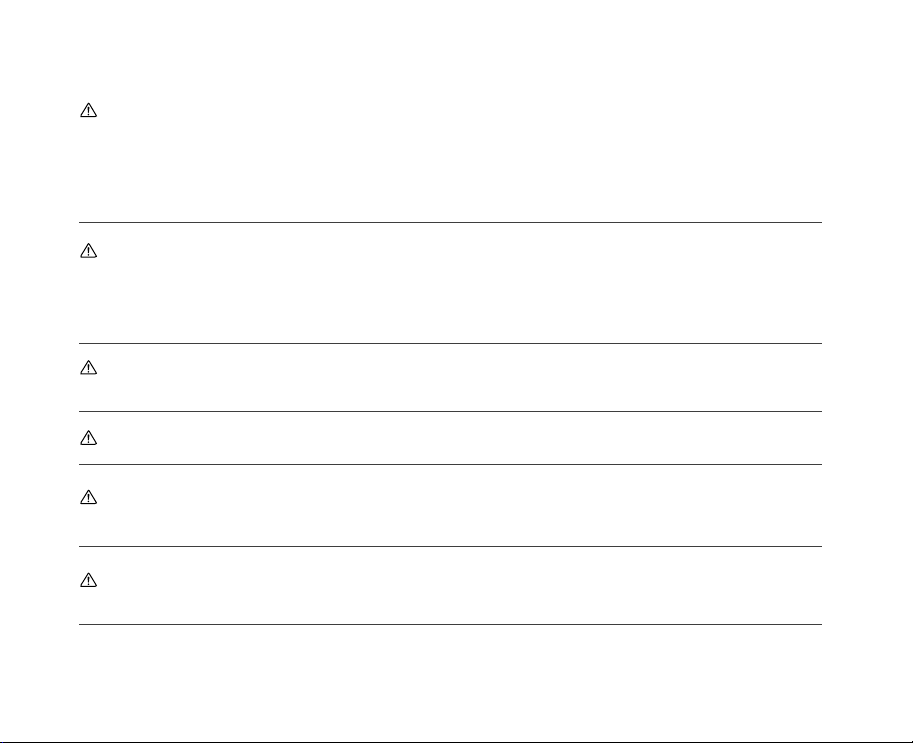The height and width of the screenshot is (743, 913).
Task: Click the separator line under the first warning
Action: pyautogui.click(x=450, y=223)
